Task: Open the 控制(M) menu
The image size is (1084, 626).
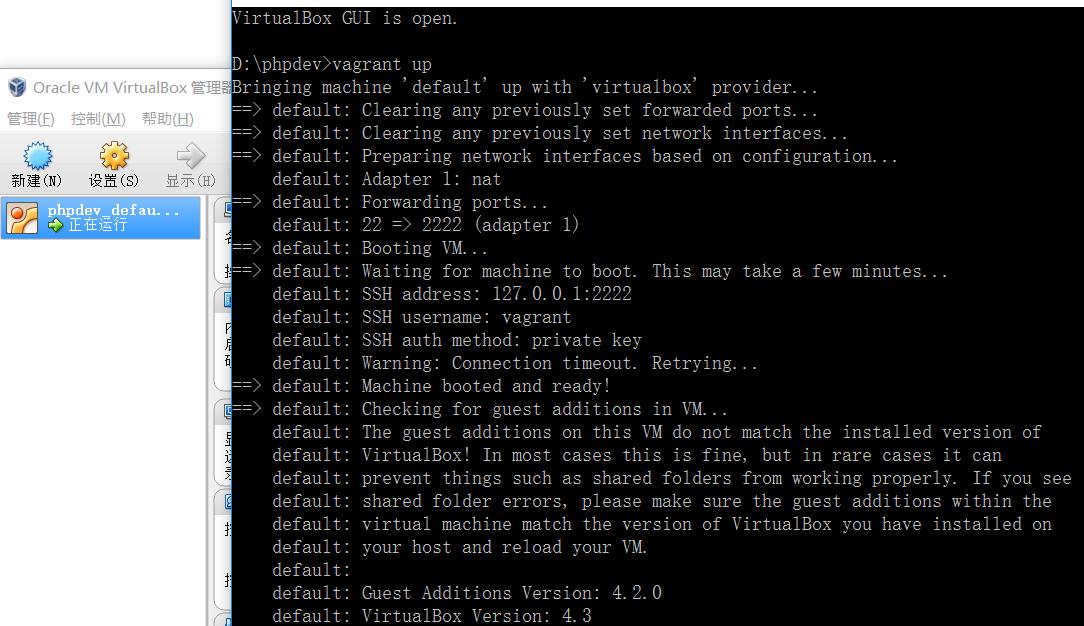Action: click(x=98, y=119)
